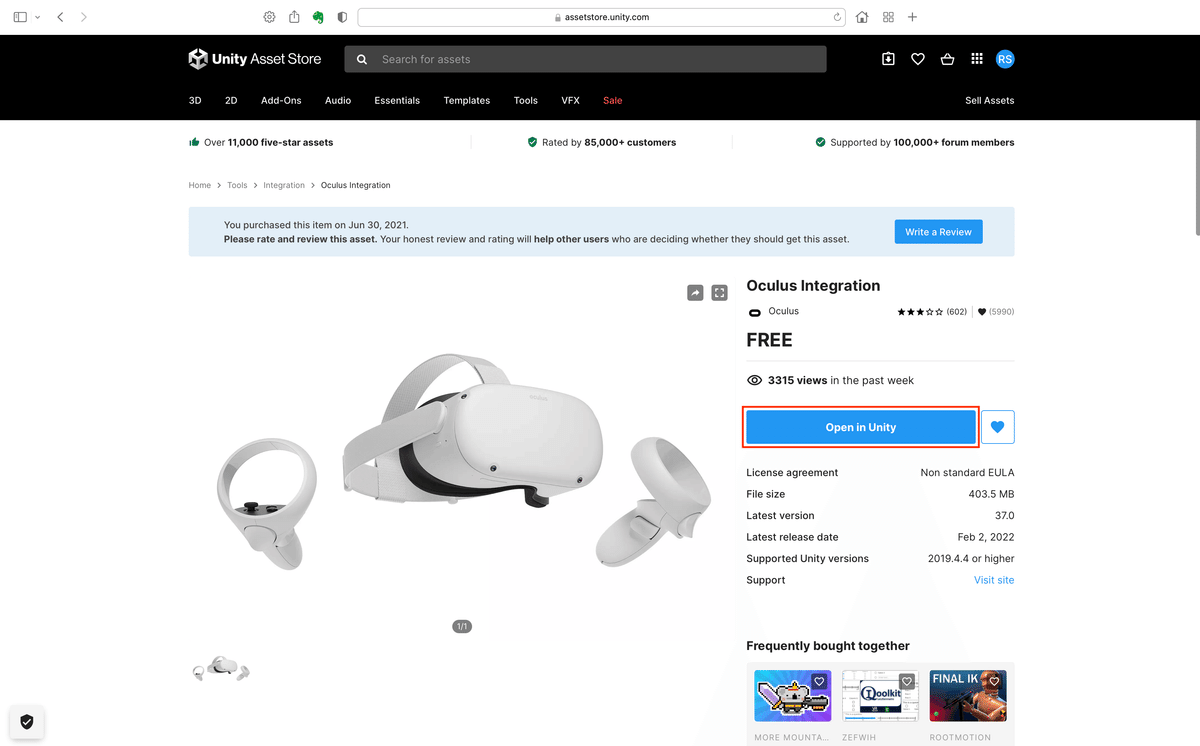Click the Write a Review button
The image size is (1200, 746).
[x=939, y=232]
